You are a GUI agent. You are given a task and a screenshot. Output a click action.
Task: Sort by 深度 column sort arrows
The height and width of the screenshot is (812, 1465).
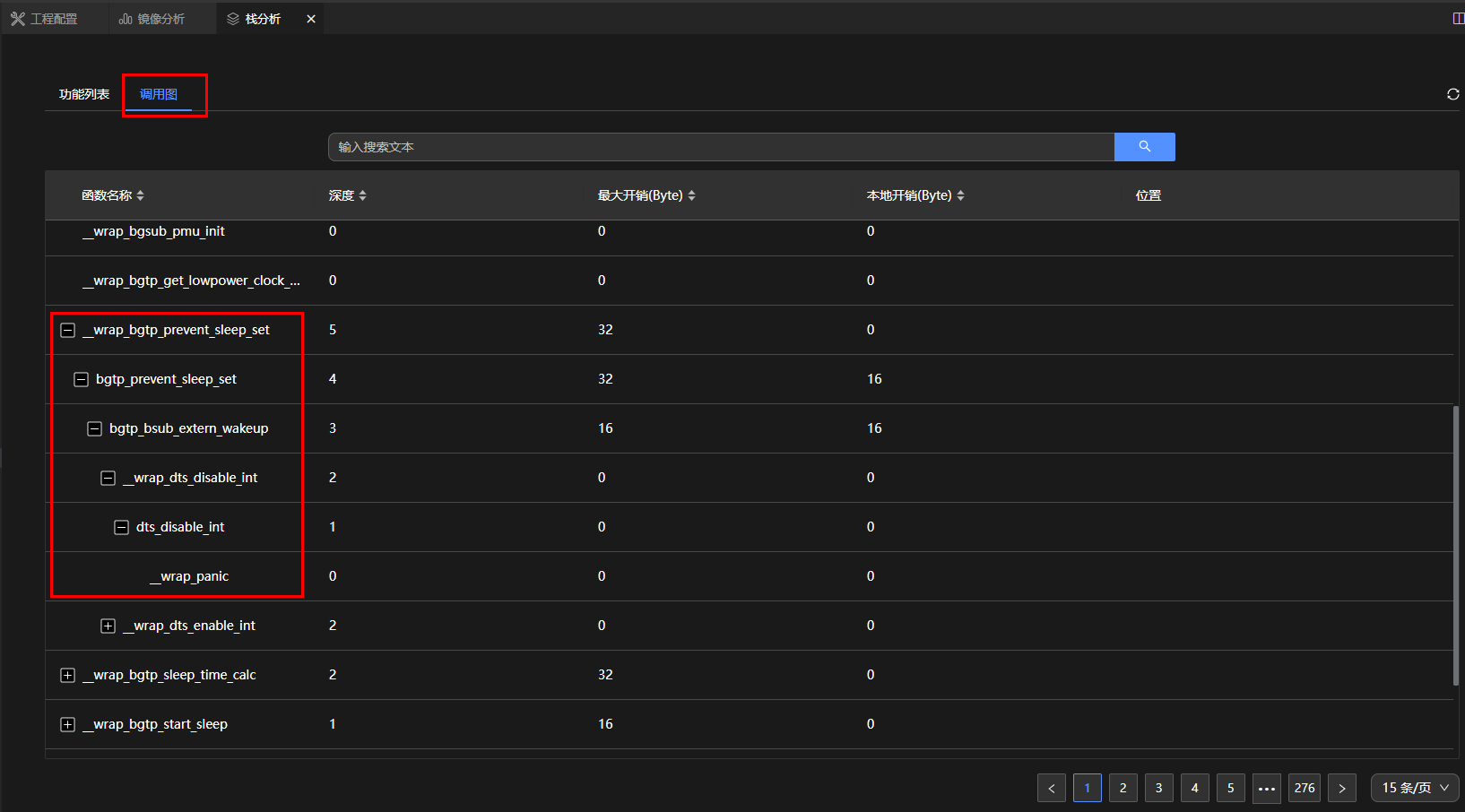(362, 195)
